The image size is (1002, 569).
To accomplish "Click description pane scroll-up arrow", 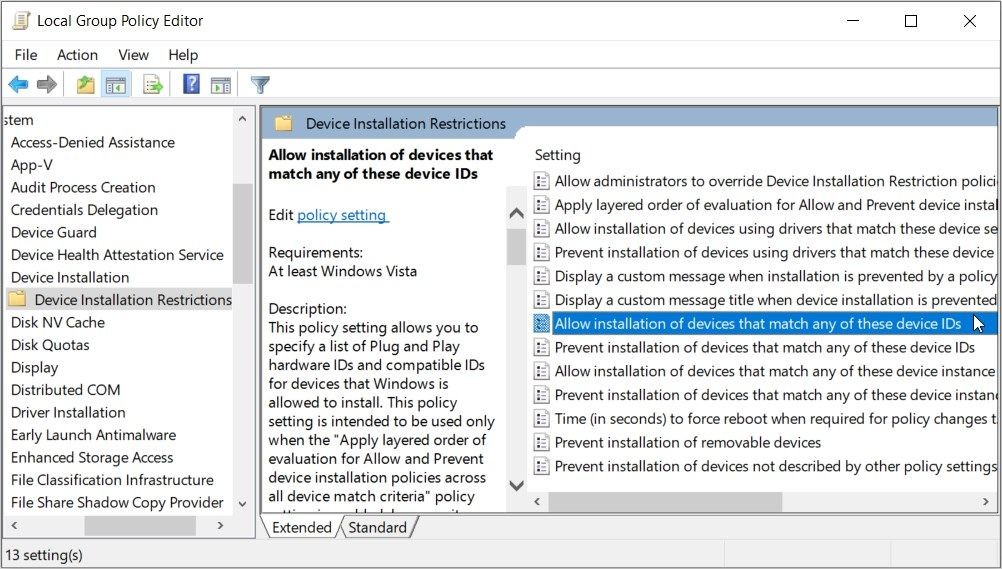I will 516,214.
